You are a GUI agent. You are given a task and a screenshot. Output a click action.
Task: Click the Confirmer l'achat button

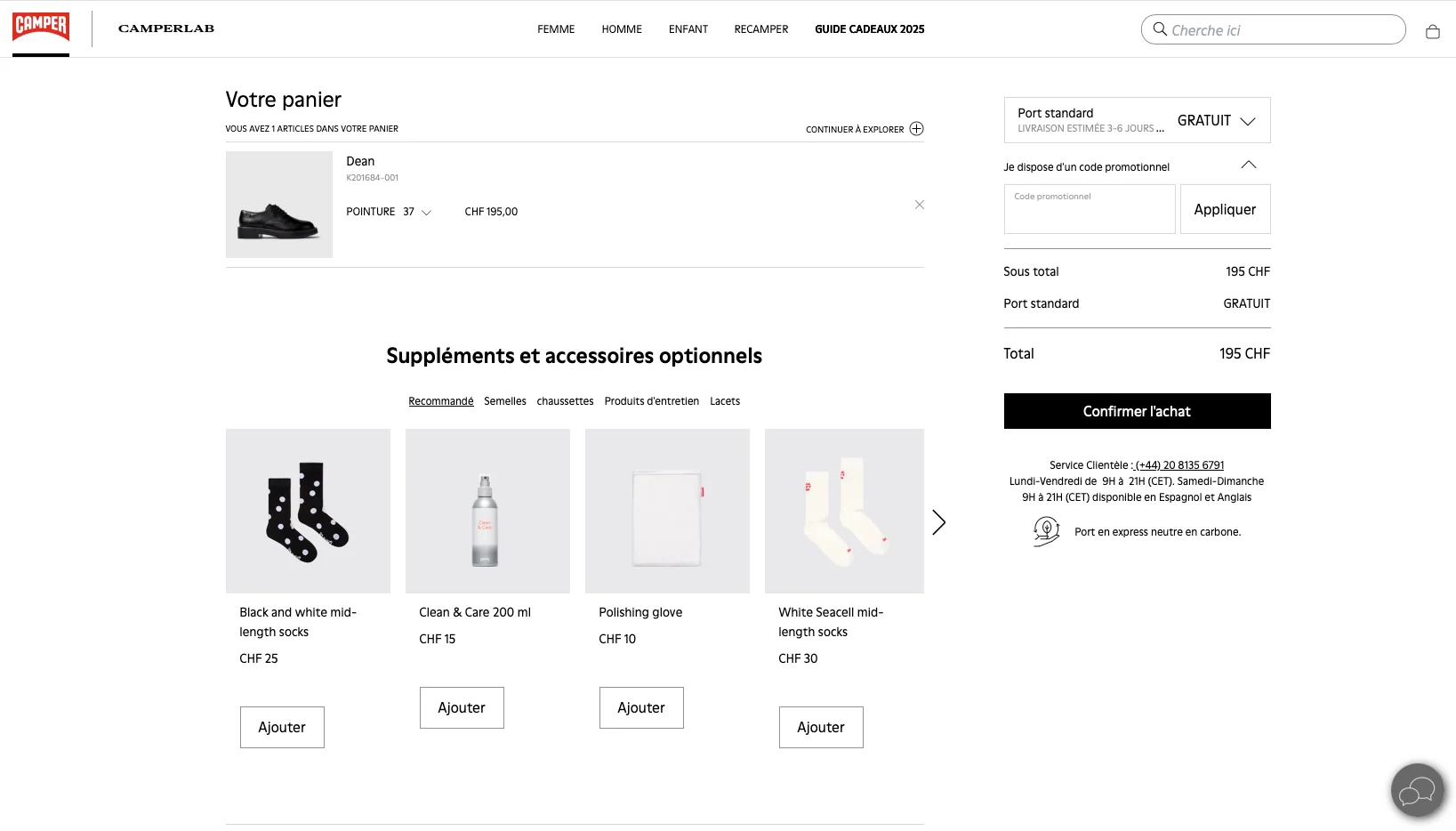point(1137,411)
